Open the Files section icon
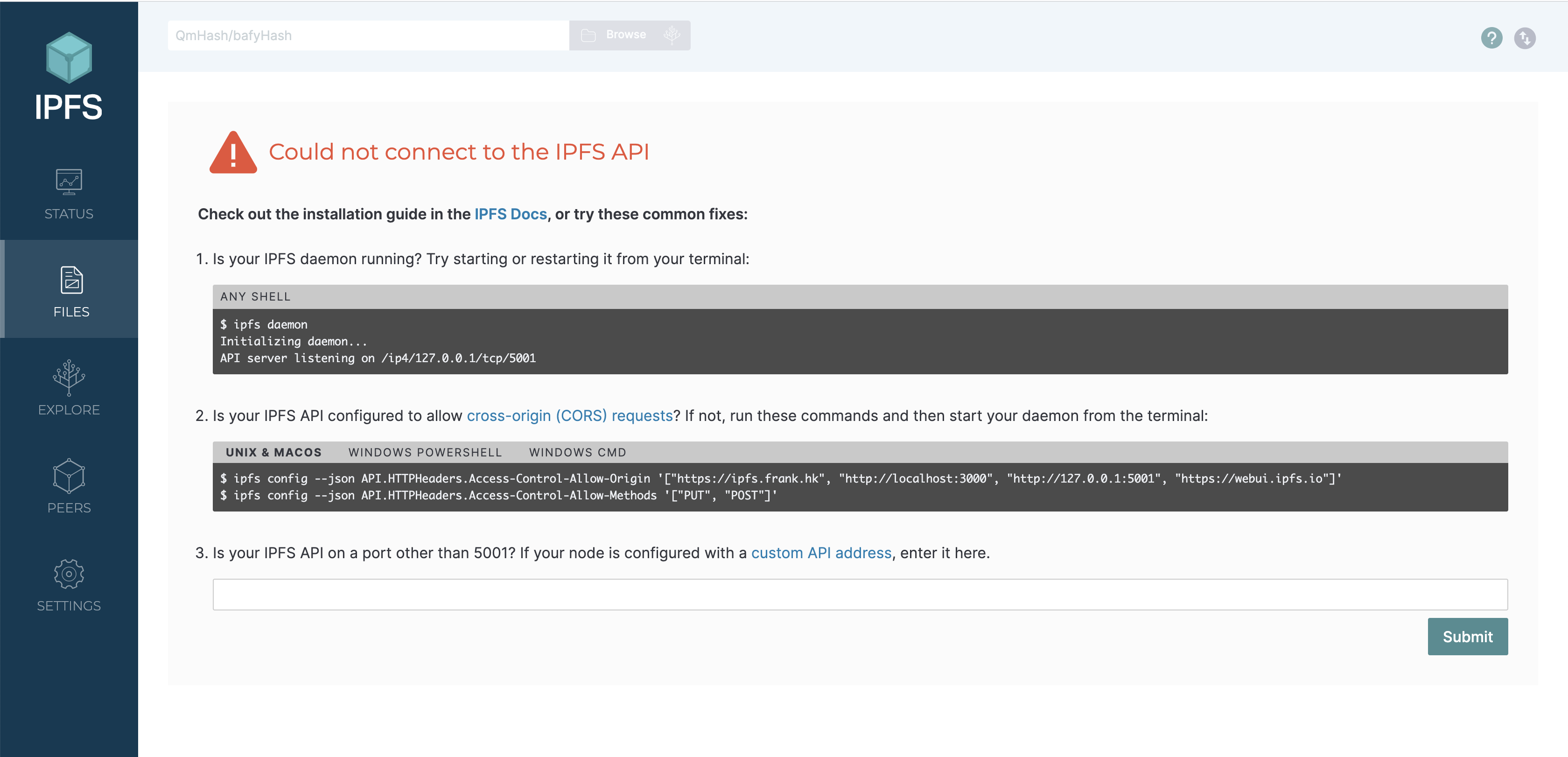This screenshot has height=757, width=1568. [71, 280]
